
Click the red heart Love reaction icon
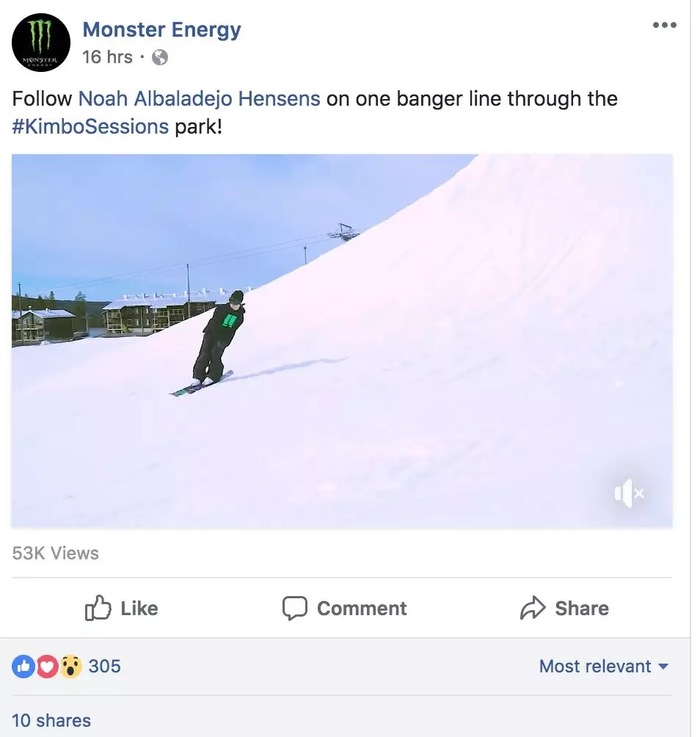47,666
